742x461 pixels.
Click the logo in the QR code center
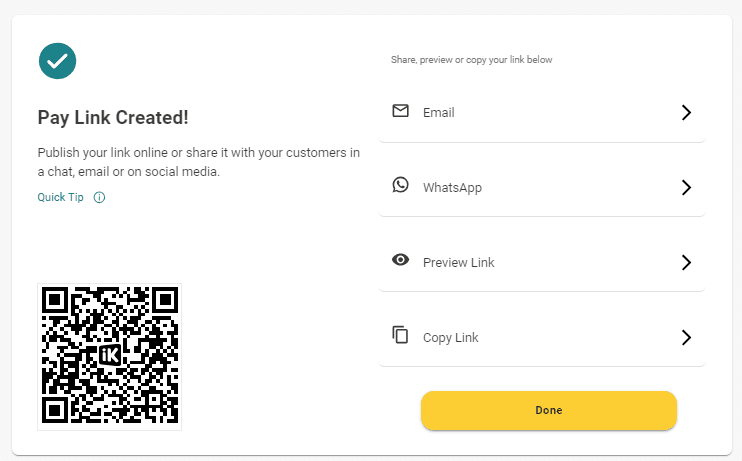click(110, 356)
